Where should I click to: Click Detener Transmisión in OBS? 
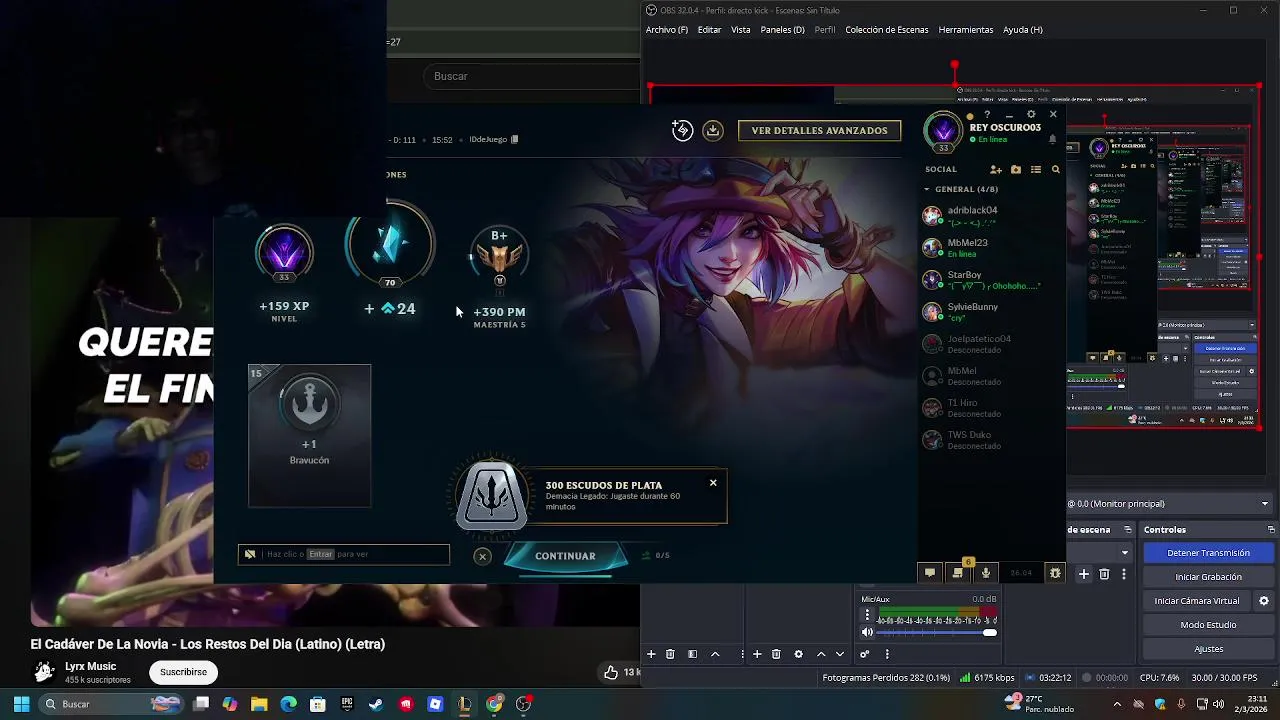tap(1208, 553)
